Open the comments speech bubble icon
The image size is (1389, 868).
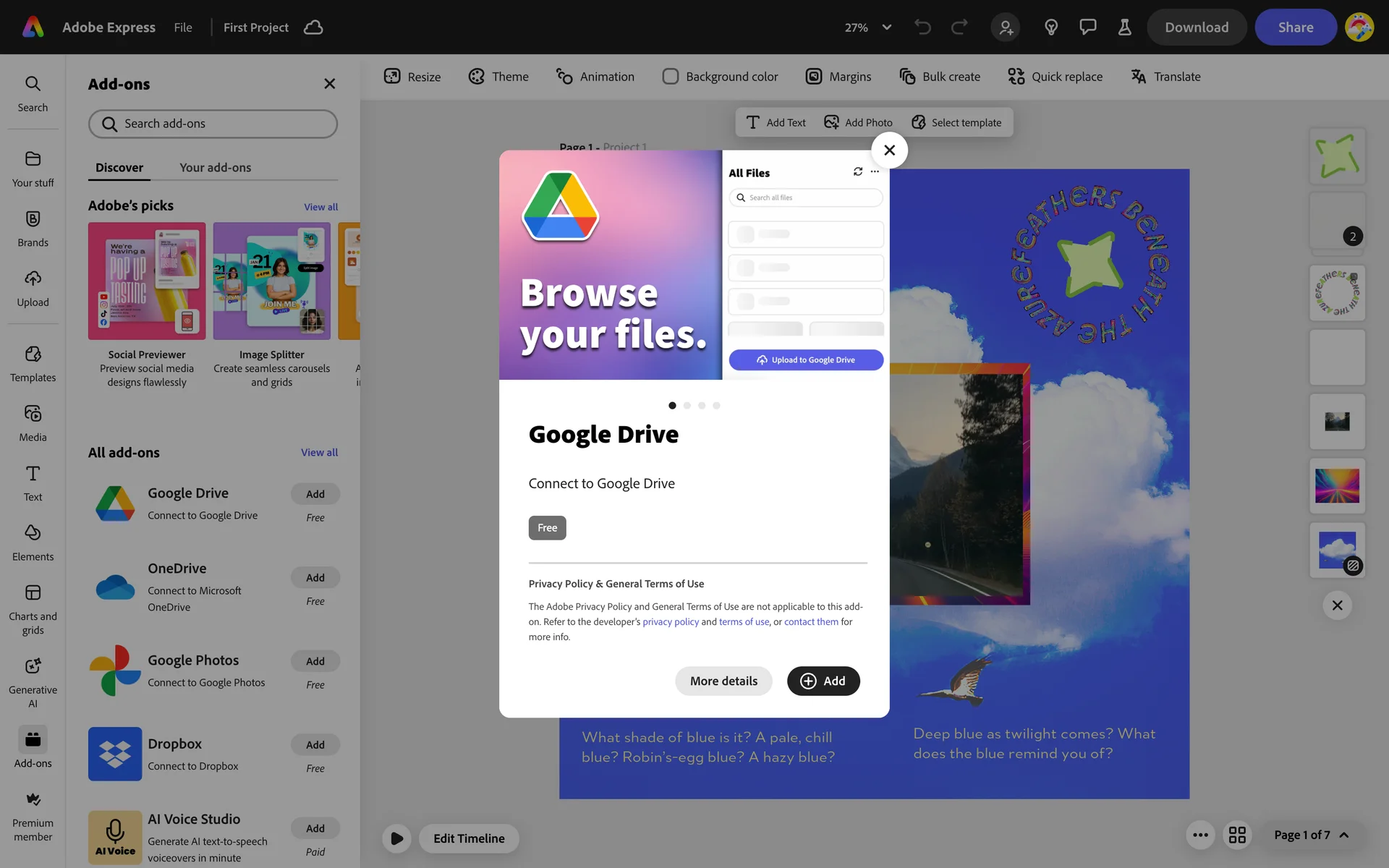click(1087, 27)
